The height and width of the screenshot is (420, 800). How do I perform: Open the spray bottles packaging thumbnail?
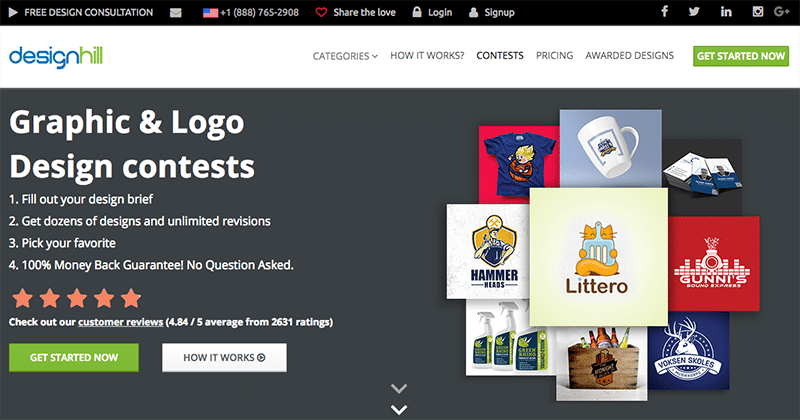[x=511, y=337]
